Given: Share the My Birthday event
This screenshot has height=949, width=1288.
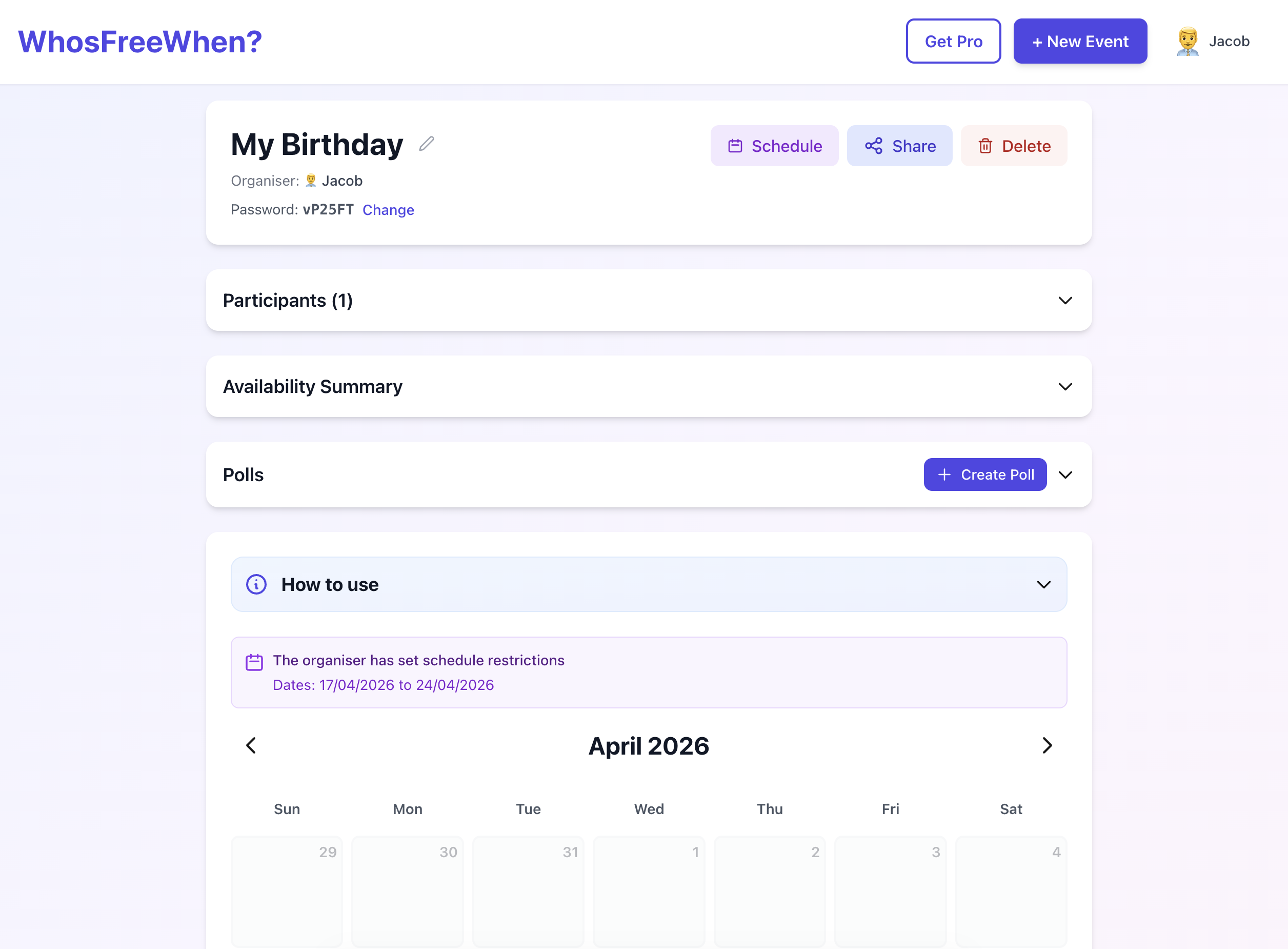Looking at the screenshot, I should (x=899, y=146).
